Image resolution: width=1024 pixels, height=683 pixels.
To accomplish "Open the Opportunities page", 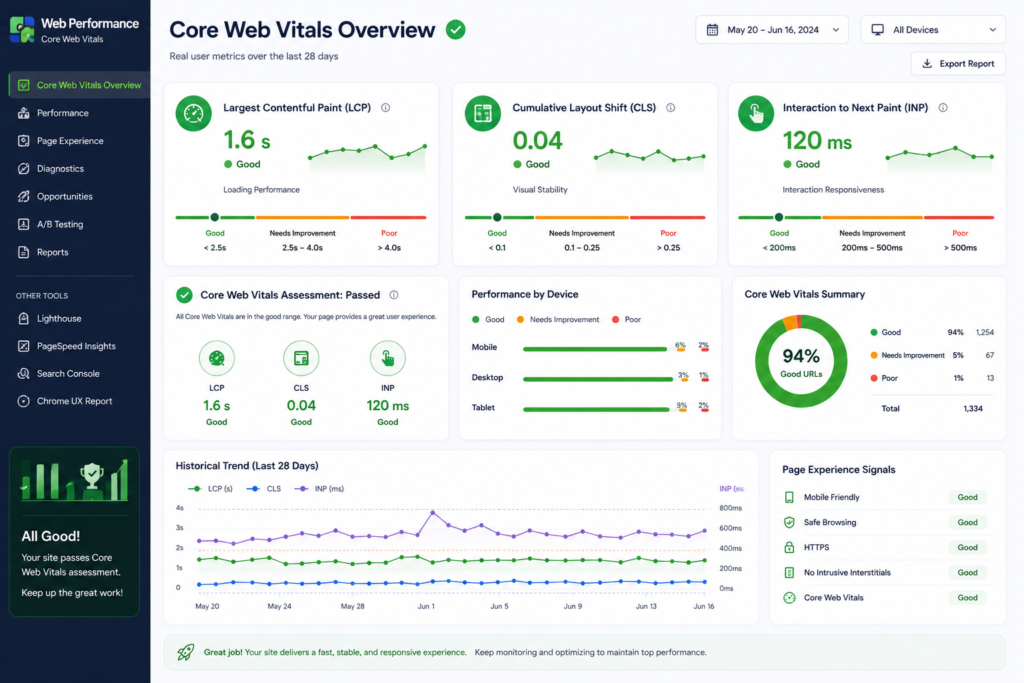I will coord(65,197).
